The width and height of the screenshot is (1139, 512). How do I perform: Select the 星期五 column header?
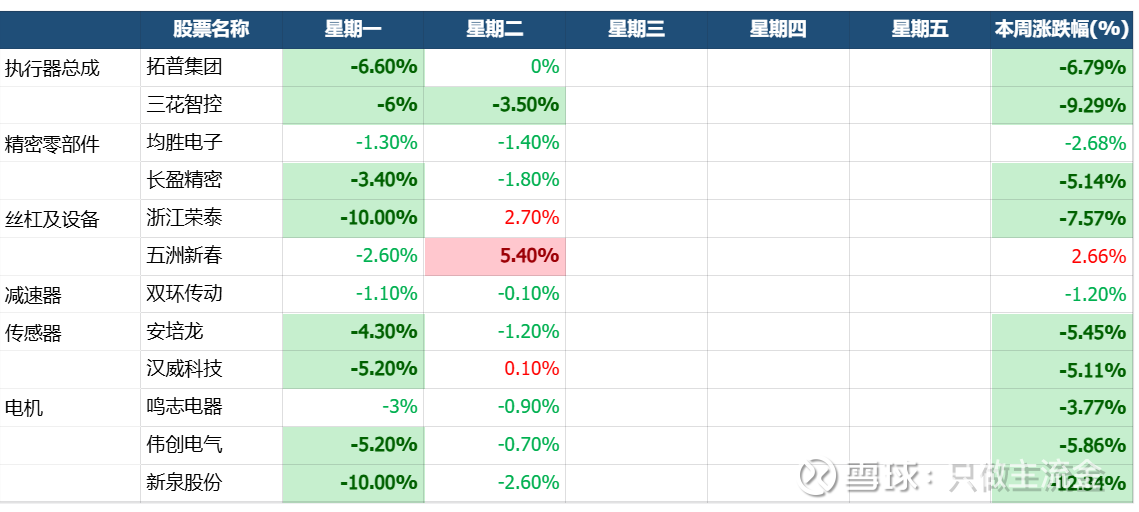[x=920, y=29]
